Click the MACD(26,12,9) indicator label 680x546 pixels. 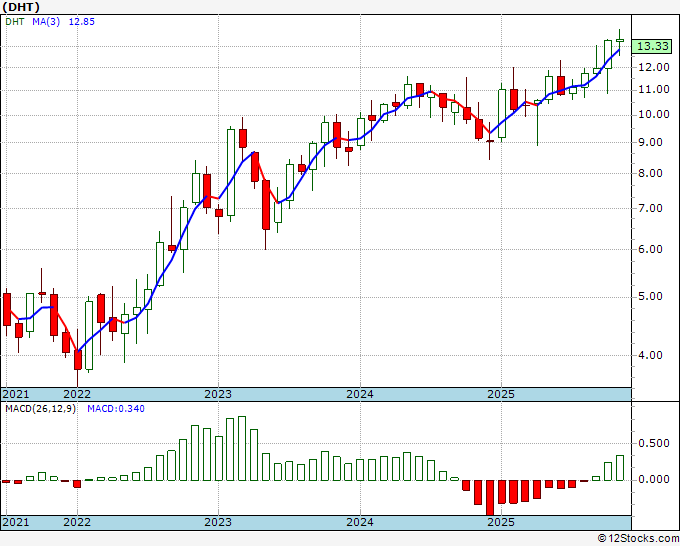coord(40,409)
